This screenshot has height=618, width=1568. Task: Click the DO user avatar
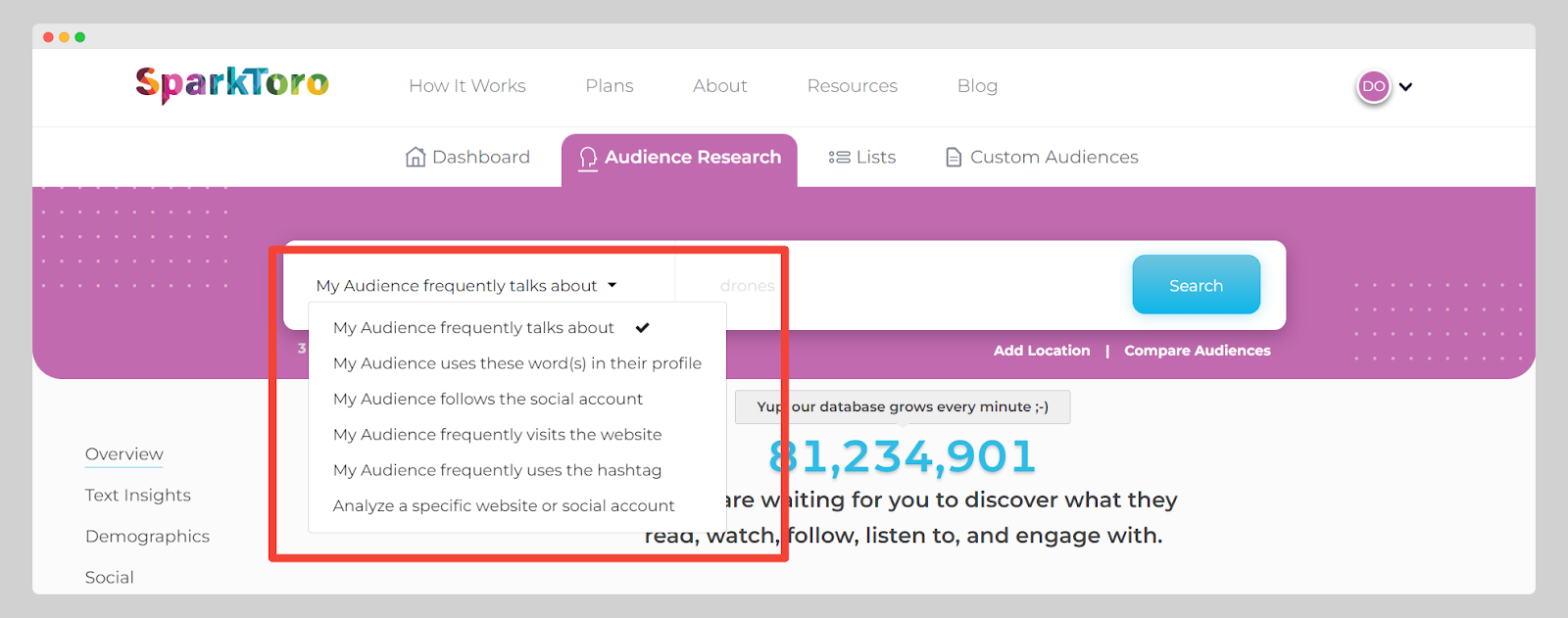pos(1374,86)
